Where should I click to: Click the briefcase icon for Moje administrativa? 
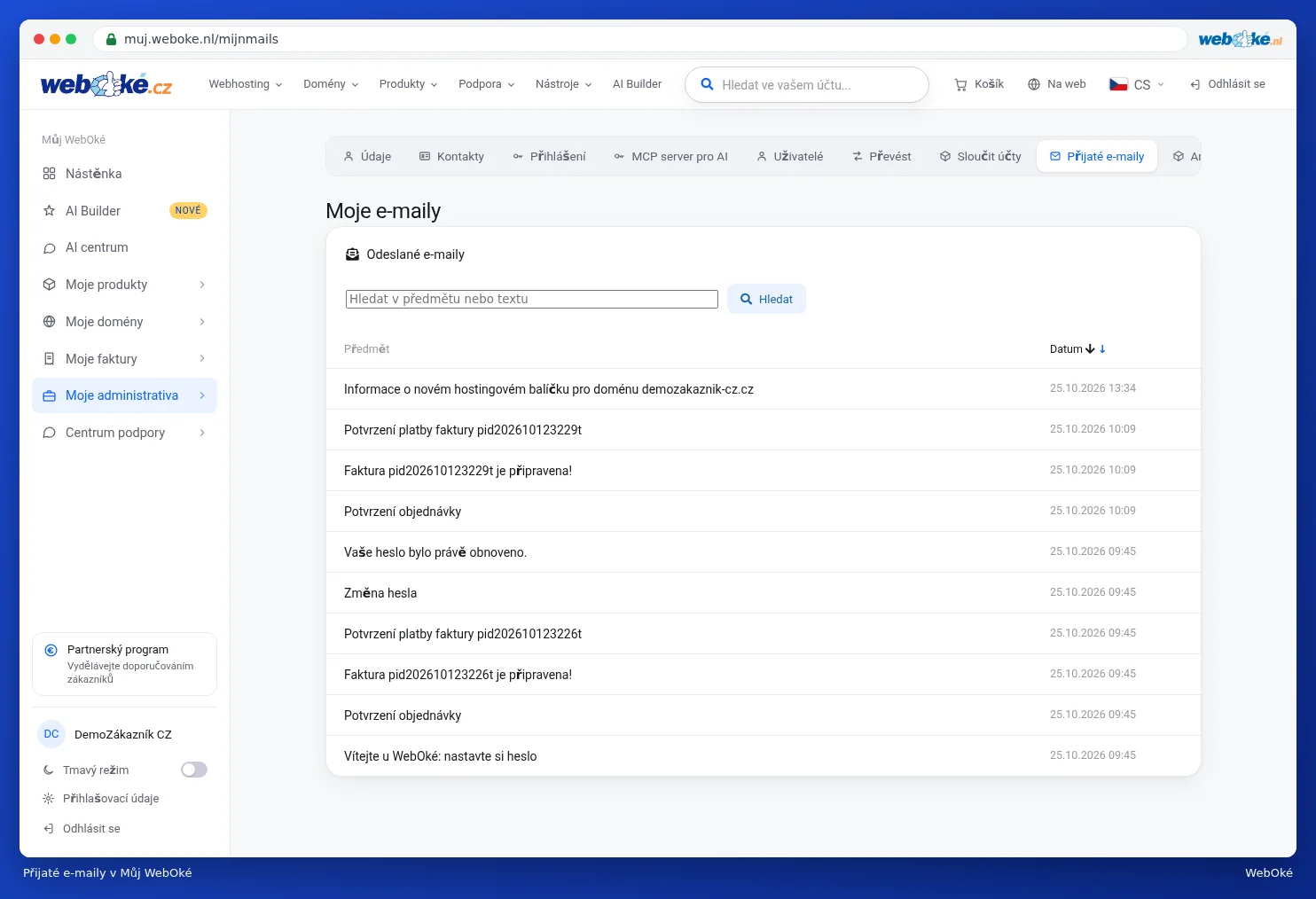coord(50,395)
